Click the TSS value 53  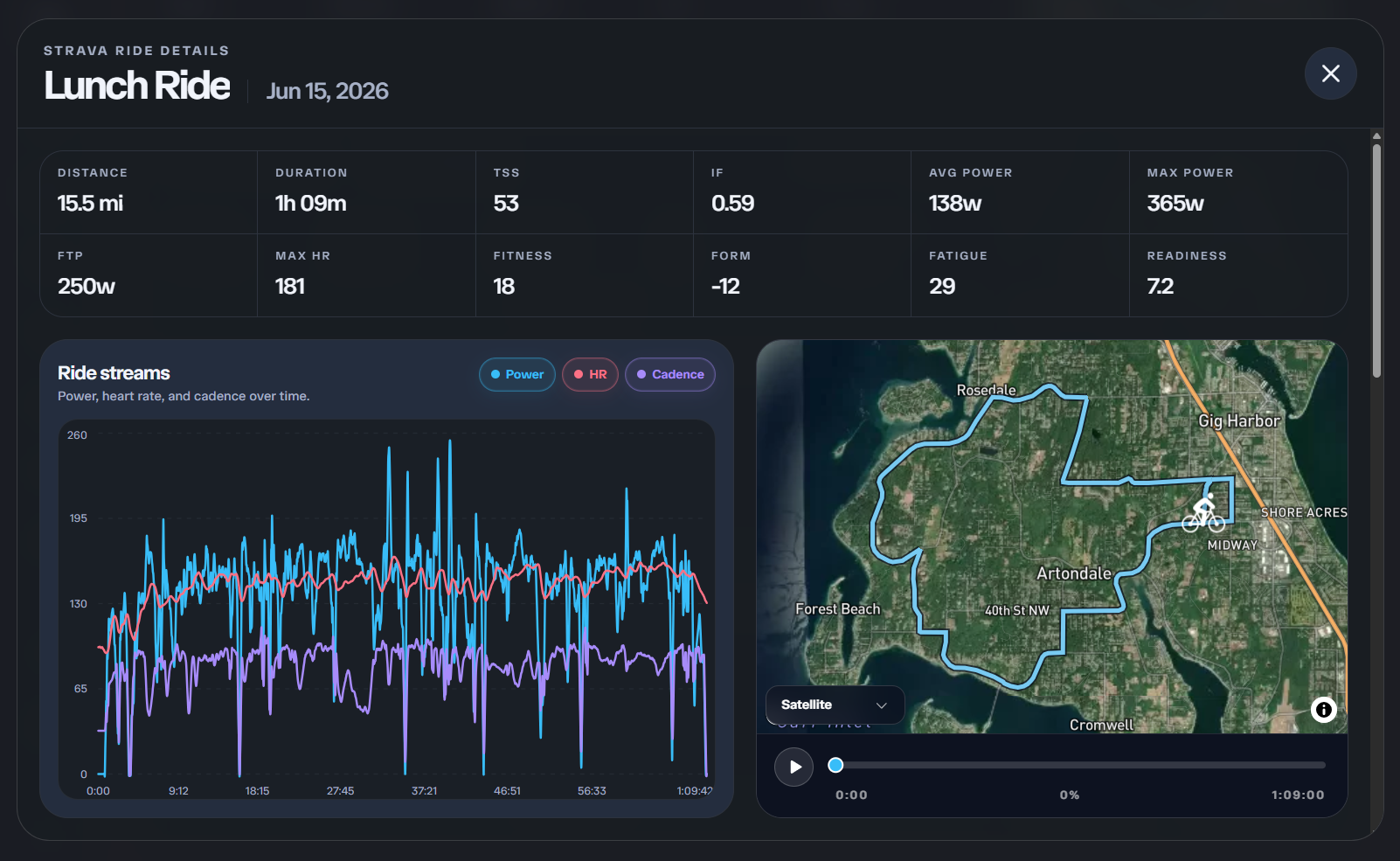pyautogui.click(x=506, y=204)
